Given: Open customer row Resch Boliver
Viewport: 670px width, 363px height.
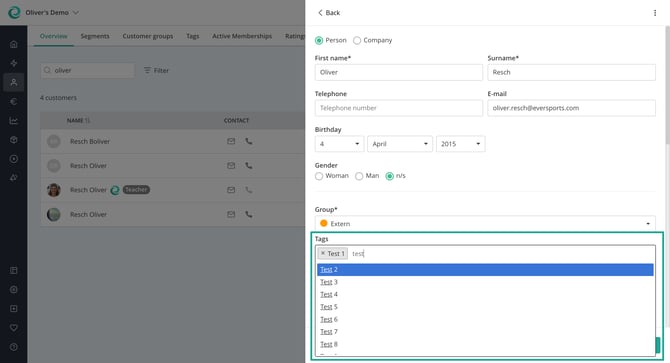Looking at the screenshot, I should (x=173, y=141).
